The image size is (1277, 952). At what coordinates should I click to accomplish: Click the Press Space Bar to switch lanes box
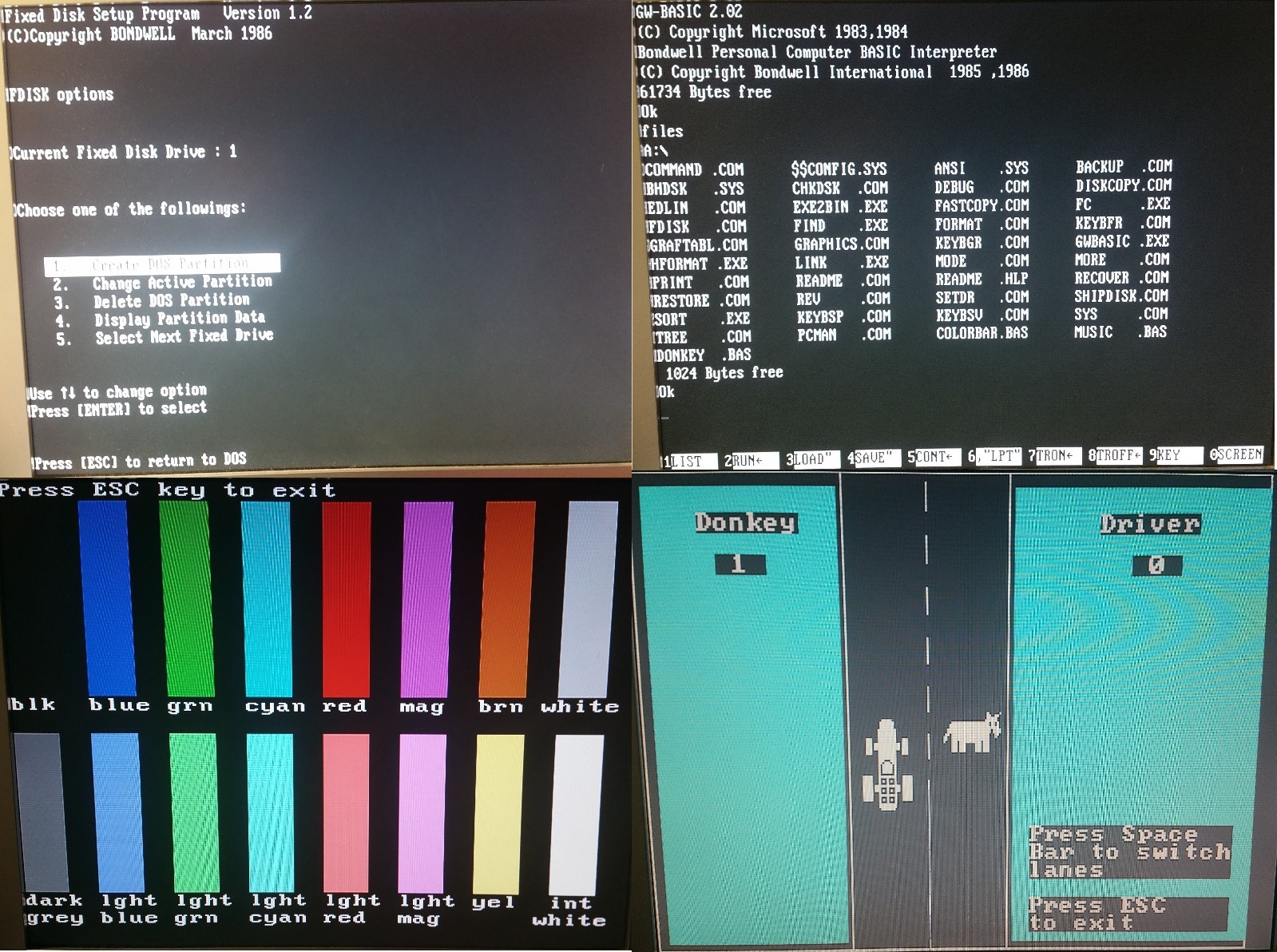1129,852
